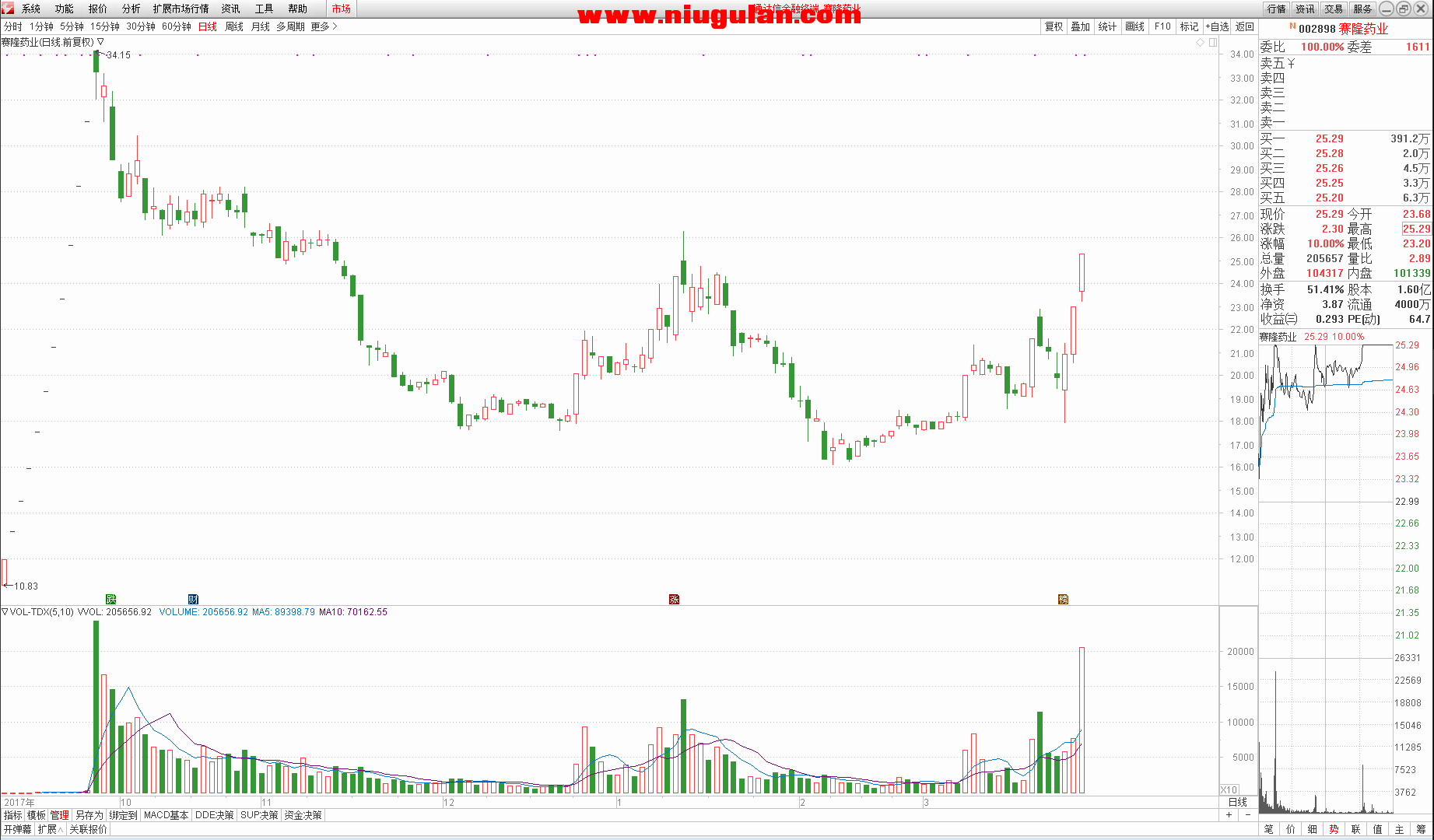Screen dimensions: 1434x840
Task: Select the DDE决策 template
Action: click(214, 815)
